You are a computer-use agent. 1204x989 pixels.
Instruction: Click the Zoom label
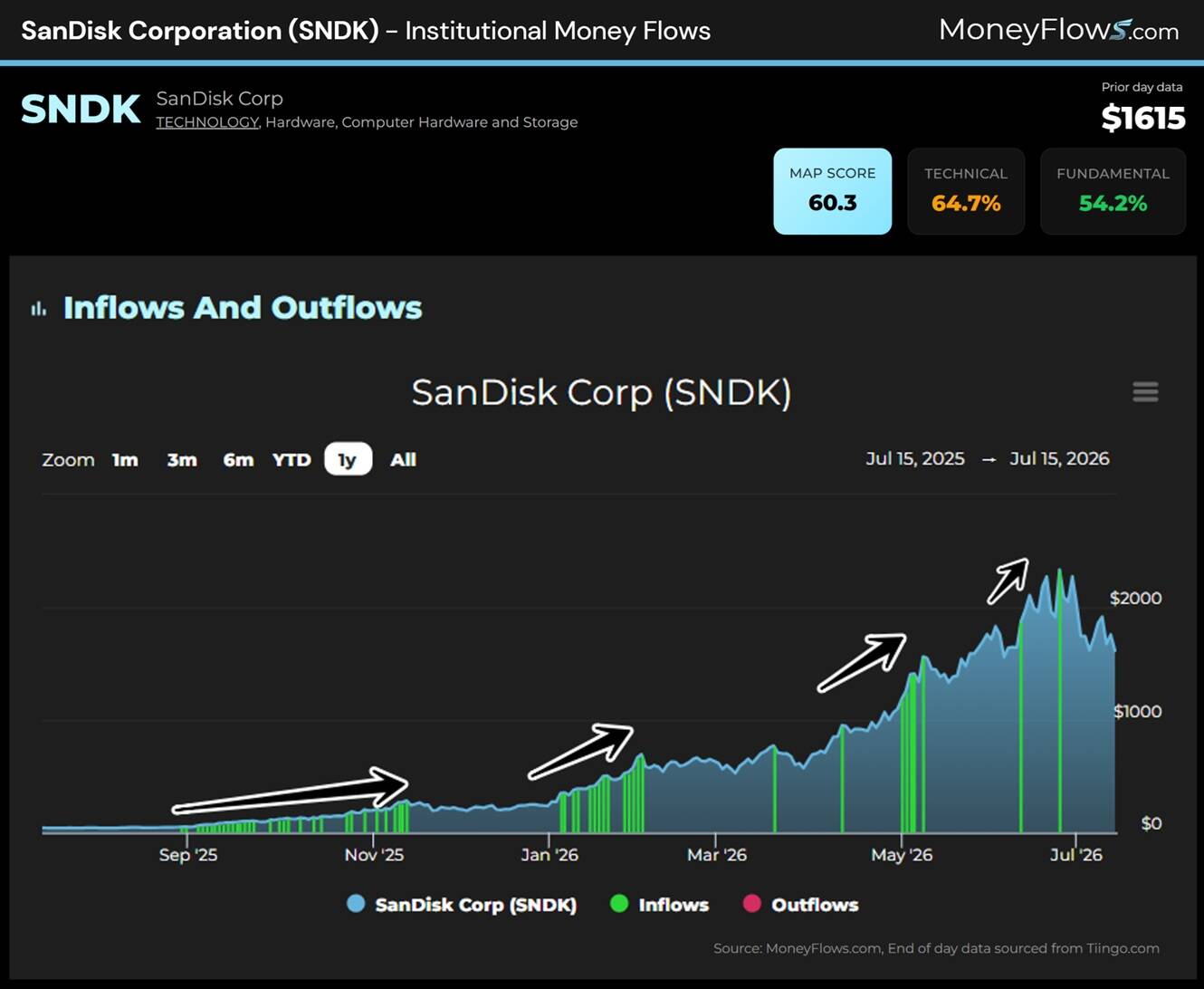pos(68,460)
